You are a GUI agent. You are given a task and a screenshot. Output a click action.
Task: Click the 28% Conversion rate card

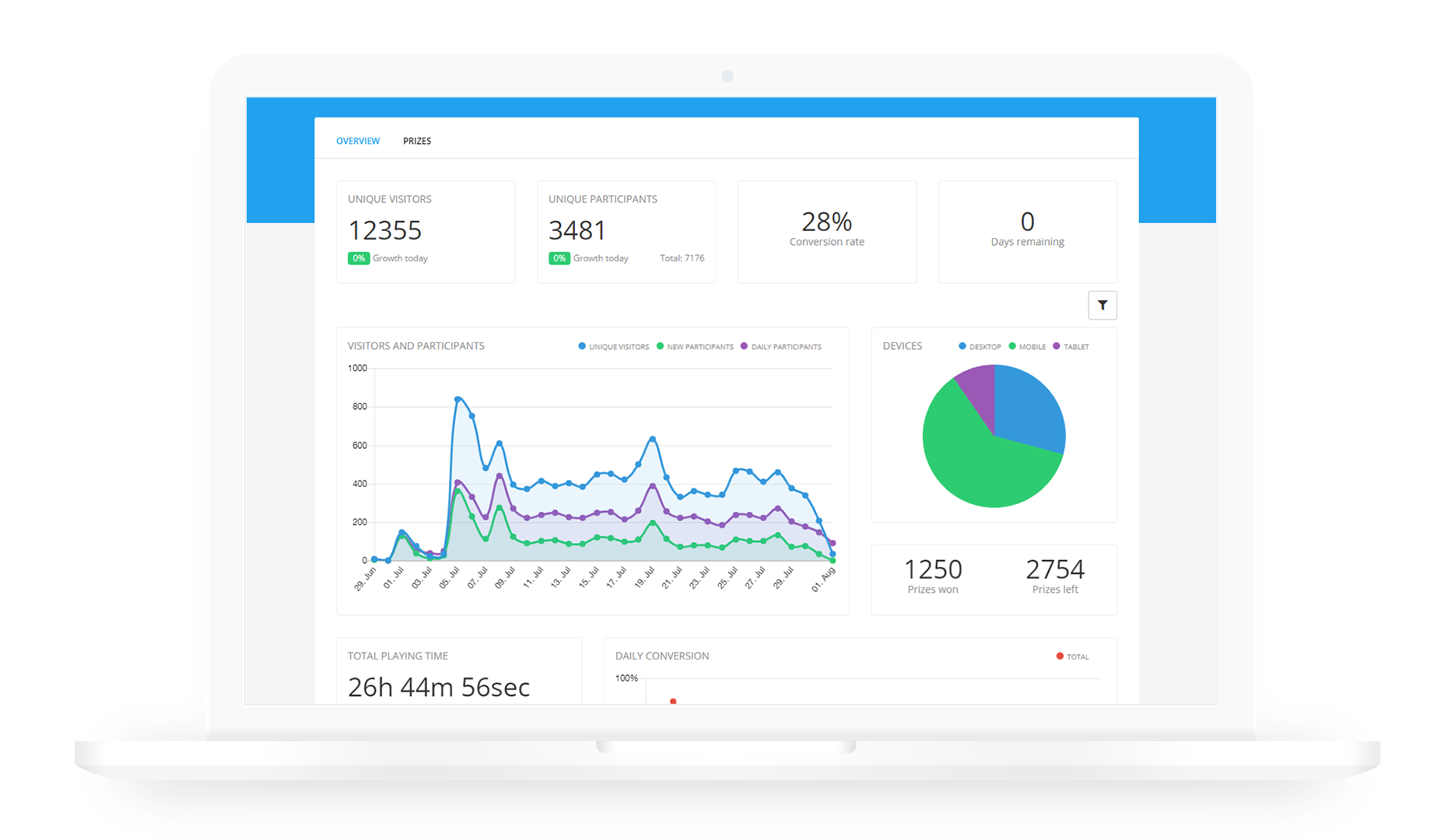pyautogui.click(x=826, y=231)
